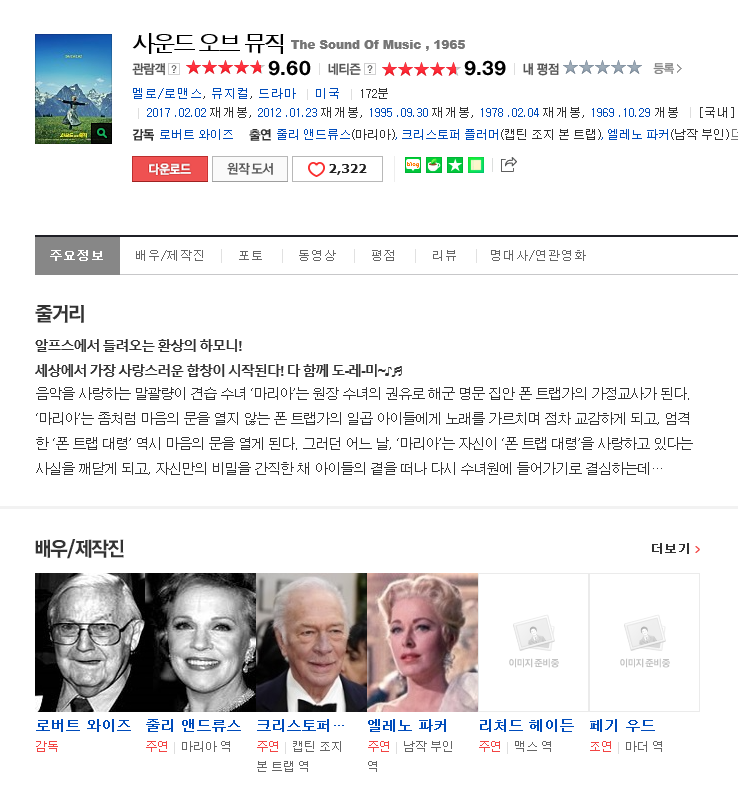Click the magnifier icon on movie poster
738x788 pixels.
tap(101, 133)
